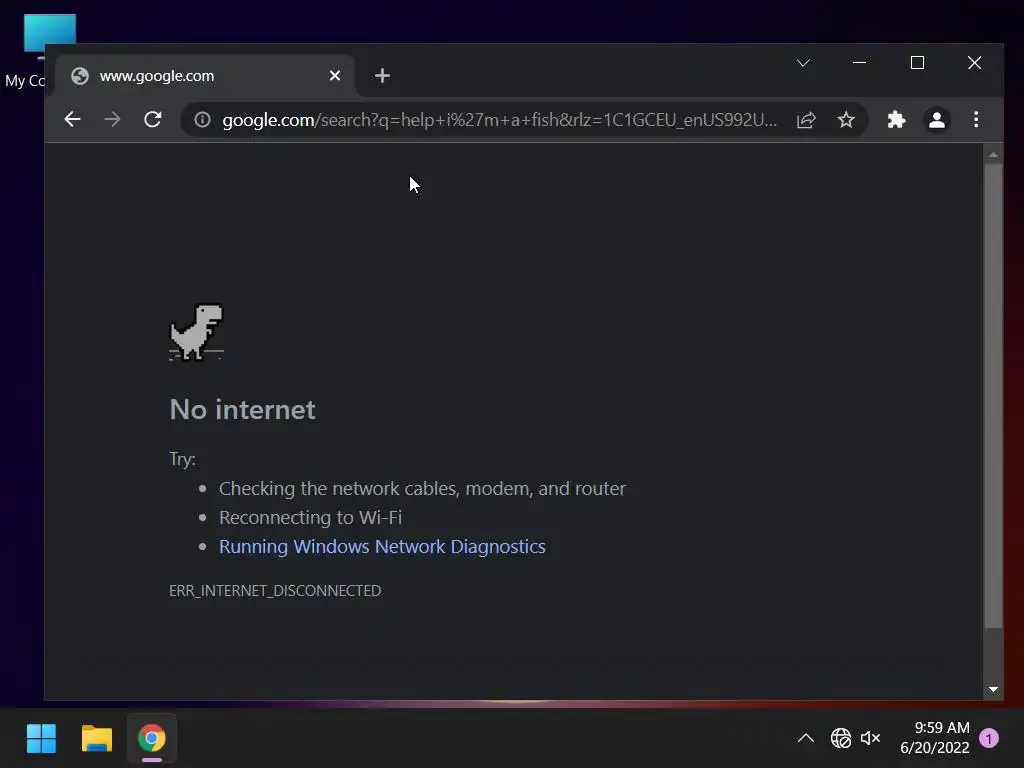Go back to the previous page

[x=72, y=120]
